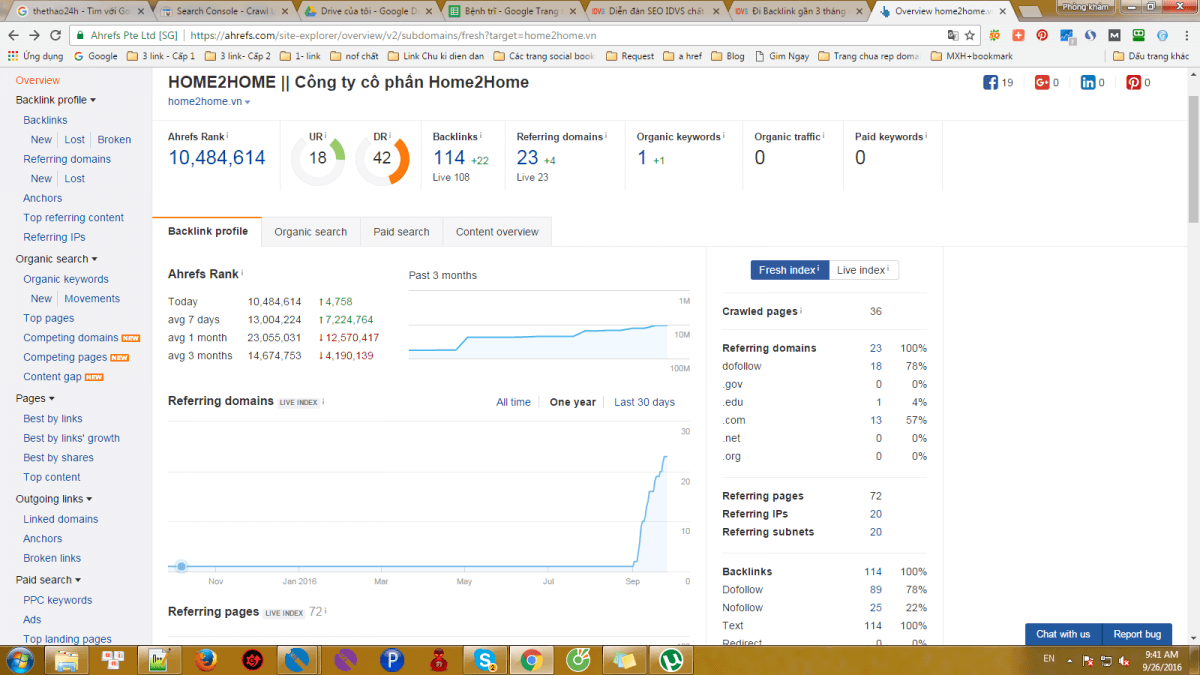
Task: Switch to the Organic search tab
Action: 311,232
